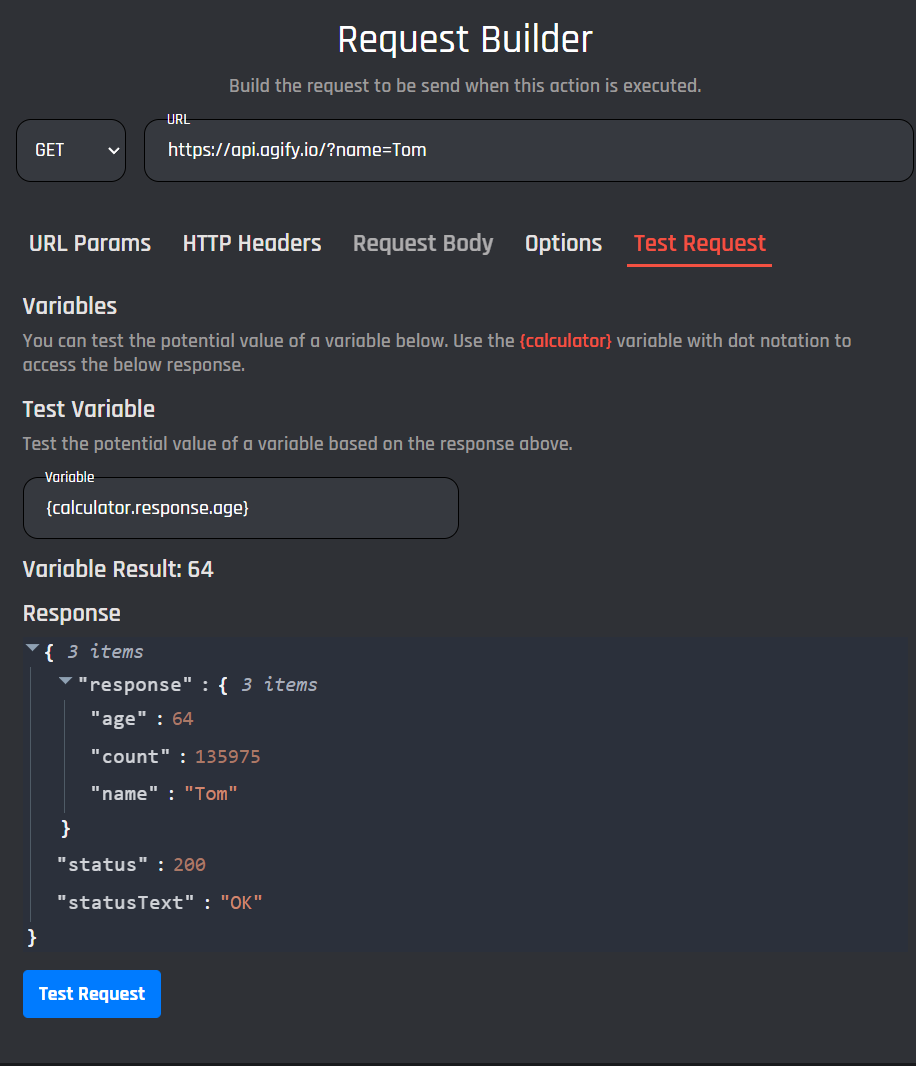Click the statusText value "OK"
This screenshot has height=1066, width=916.
[x=241, y=903]
